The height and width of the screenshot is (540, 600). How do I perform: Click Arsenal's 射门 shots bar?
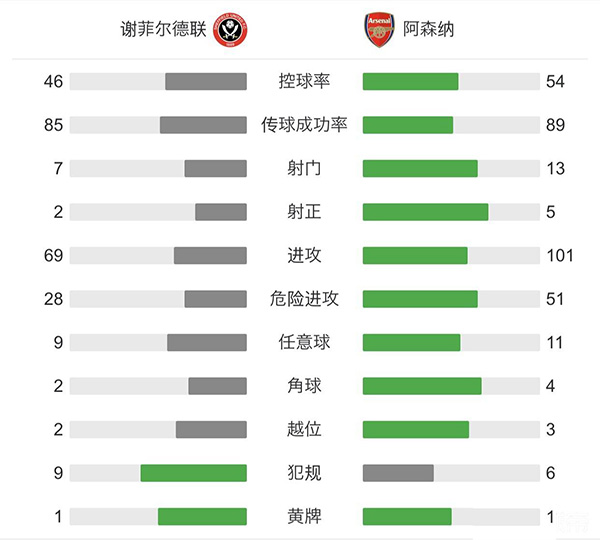coord(420,168)
